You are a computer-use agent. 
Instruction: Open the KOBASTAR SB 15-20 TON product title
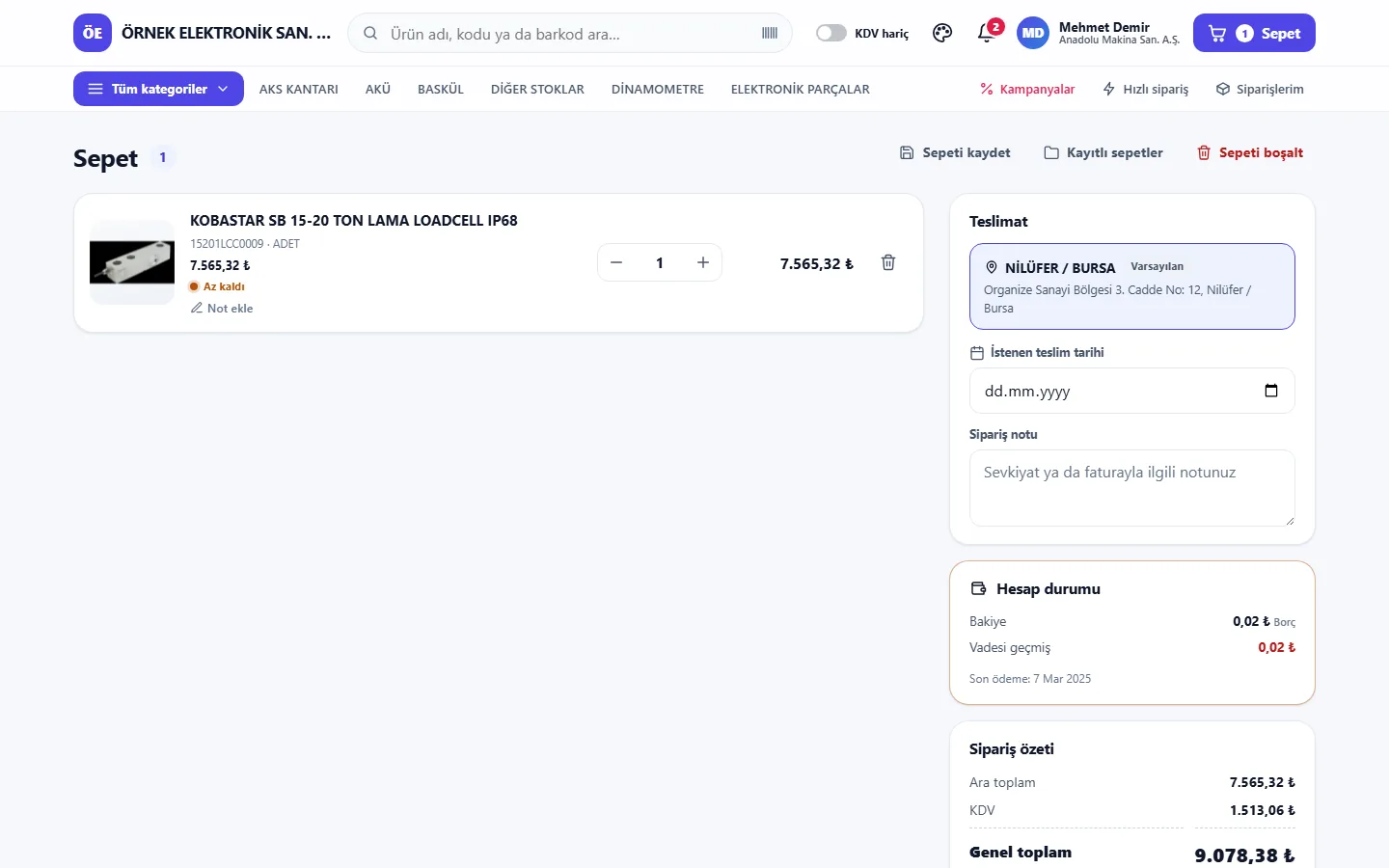354,220
